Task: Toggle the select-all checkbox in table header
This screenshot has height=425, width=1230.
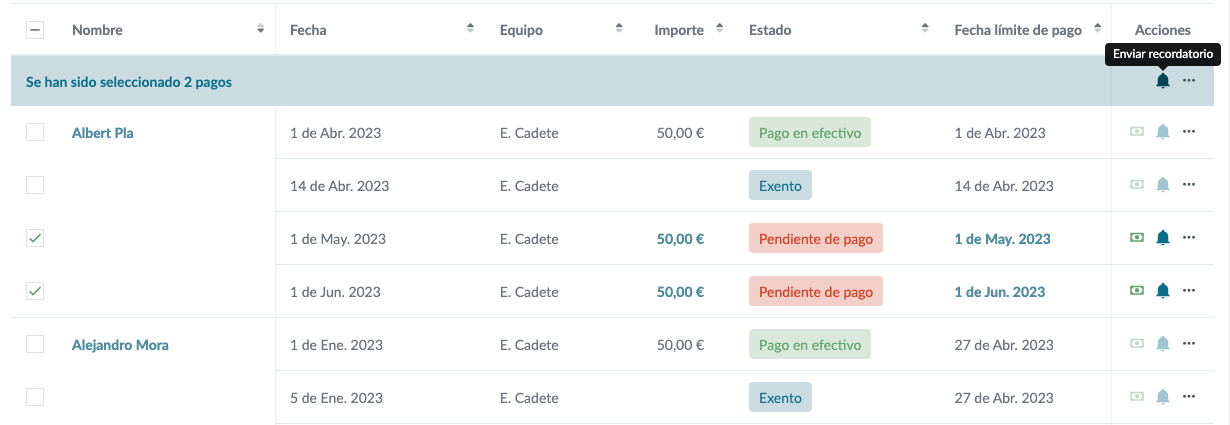Action: [35, 30]
